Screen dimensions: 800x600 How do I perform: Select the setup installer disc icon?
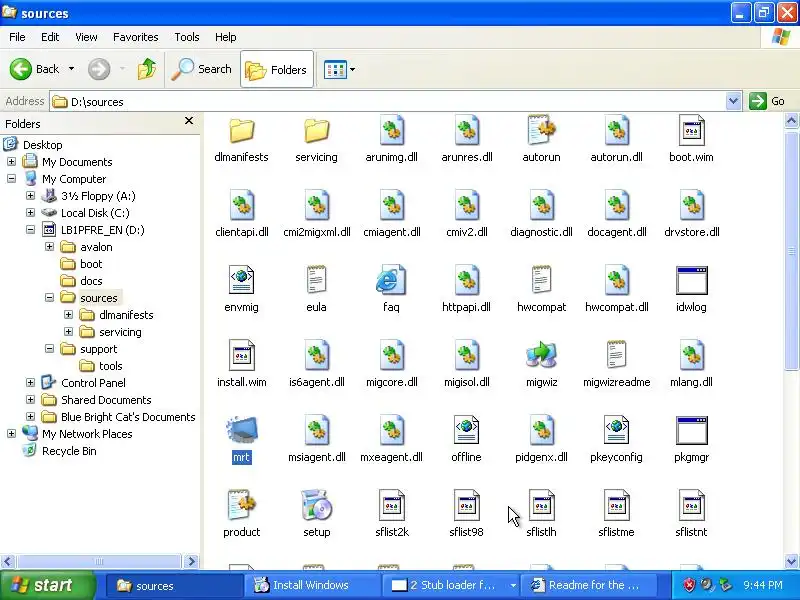tap(316, 505)
